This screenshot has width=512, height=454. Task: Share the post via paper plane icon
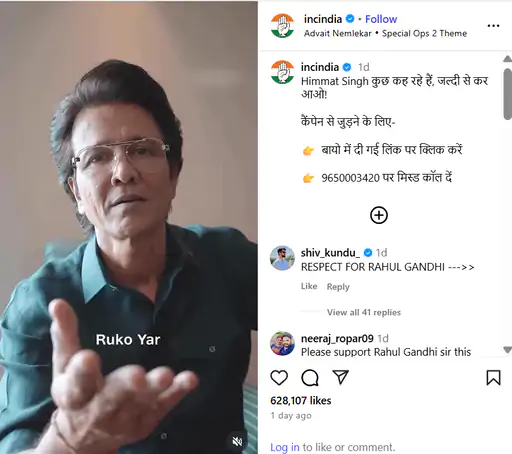(341, 377)
